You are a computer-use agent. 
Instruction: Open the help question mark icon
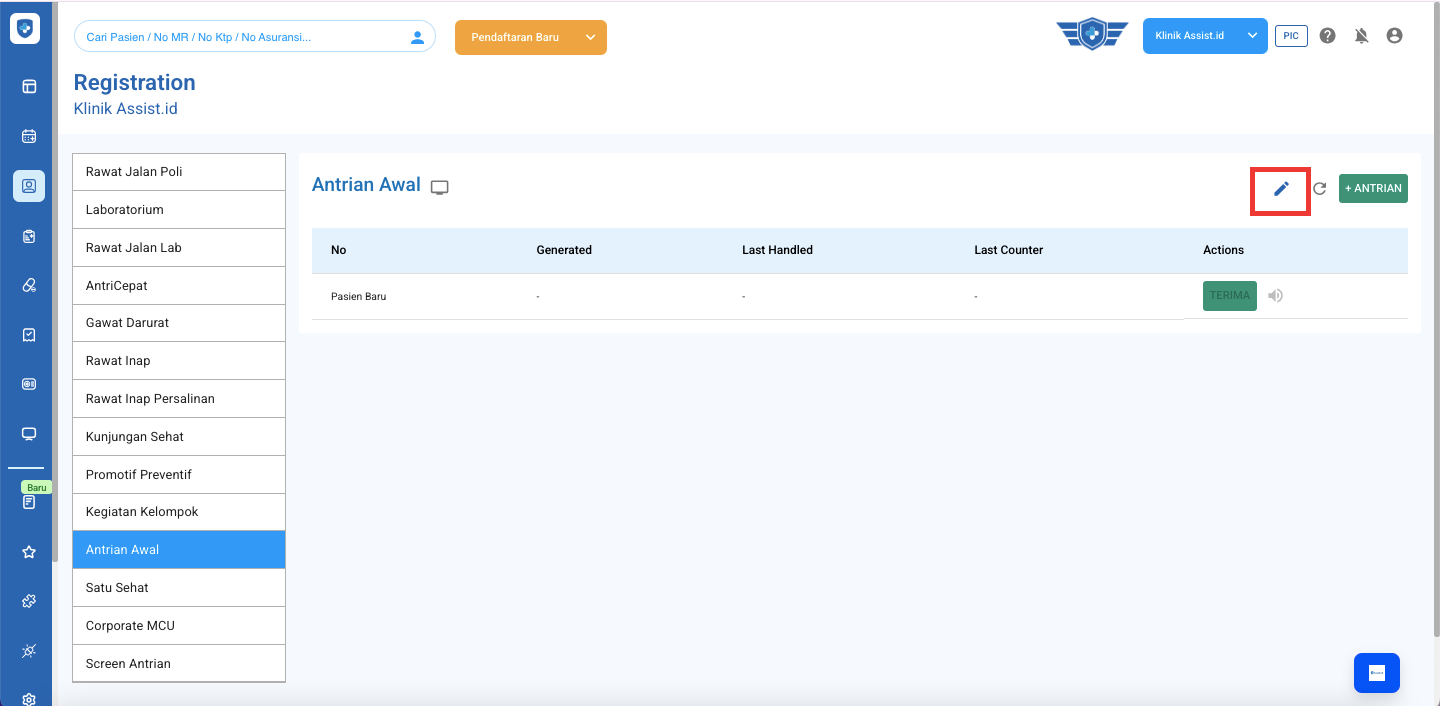(1327, 36)
